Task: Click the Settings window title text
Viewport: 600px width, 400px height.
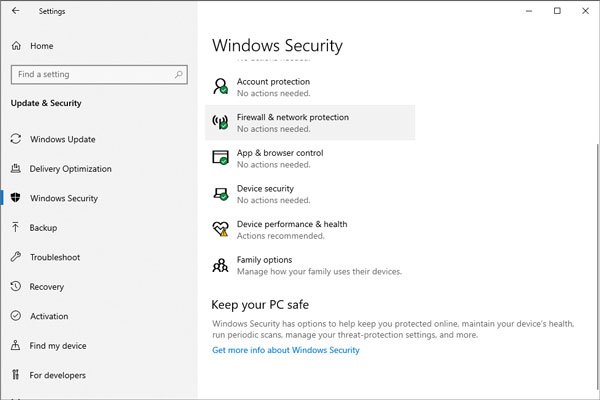Action: point(52,11)
